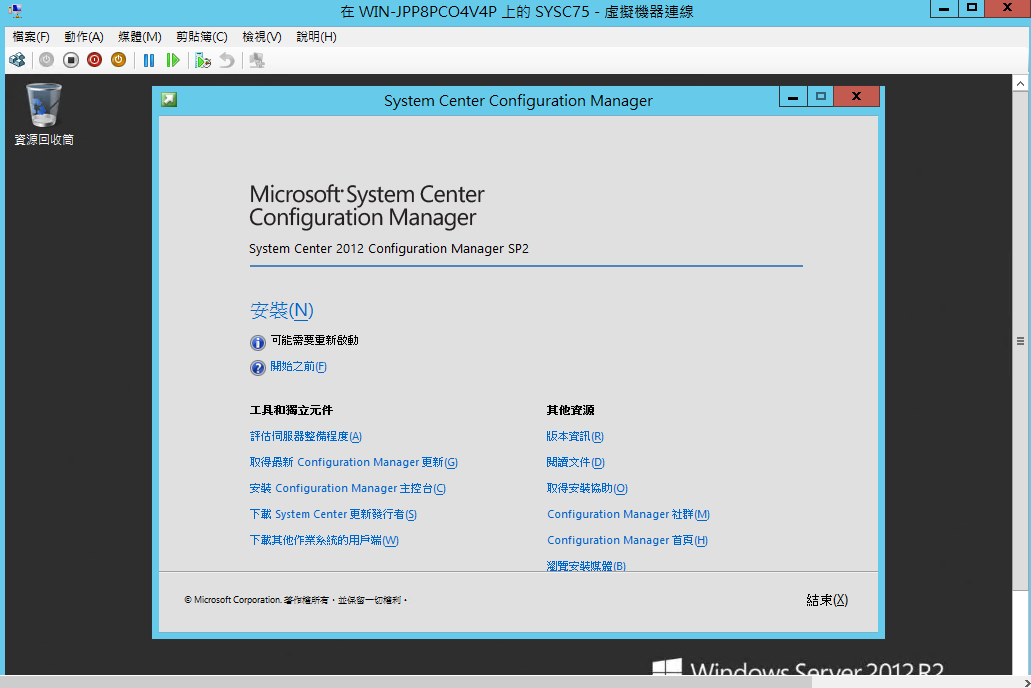Screen dimensions: 1031x688
Task: Click the Configuration Manager window title icon
Action: [x=169, y=99]
